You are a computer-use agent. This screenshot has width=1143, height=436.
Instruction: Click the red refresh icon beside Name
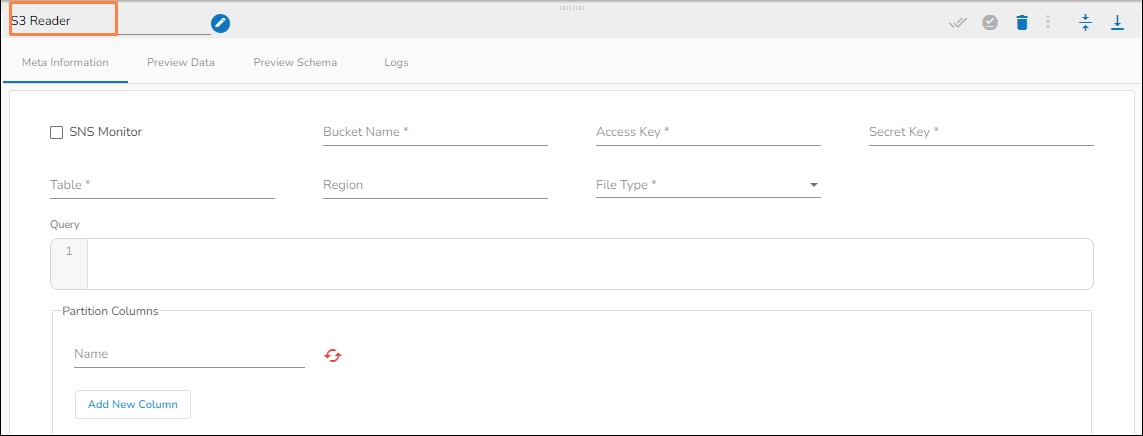[333, 355]
